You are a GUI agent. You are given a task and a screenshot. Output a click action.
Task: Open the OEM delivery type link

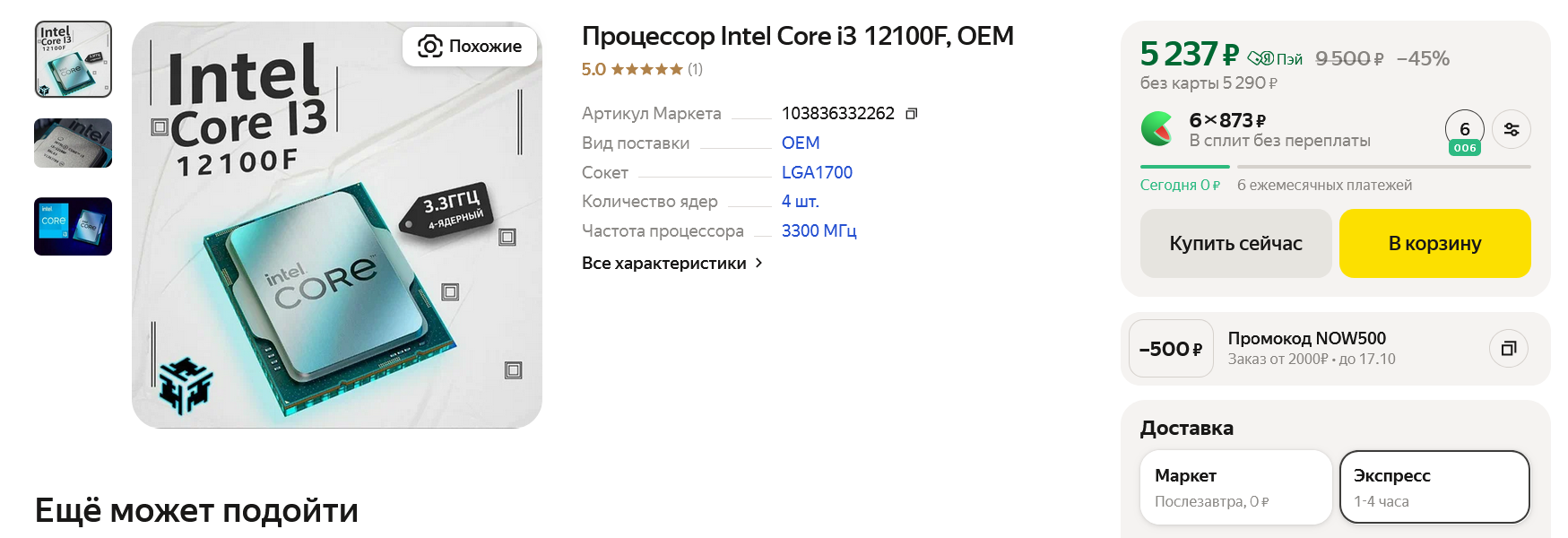[x=801, y=143]
